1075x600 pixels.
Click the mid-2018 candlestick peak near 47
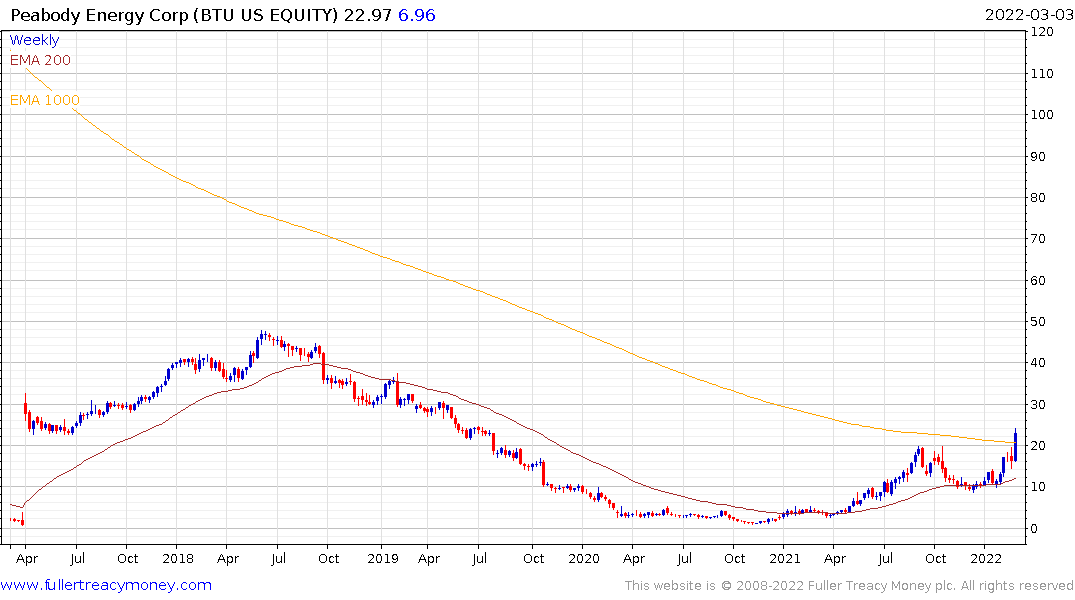pyautogui.click(x=261, y=336)
